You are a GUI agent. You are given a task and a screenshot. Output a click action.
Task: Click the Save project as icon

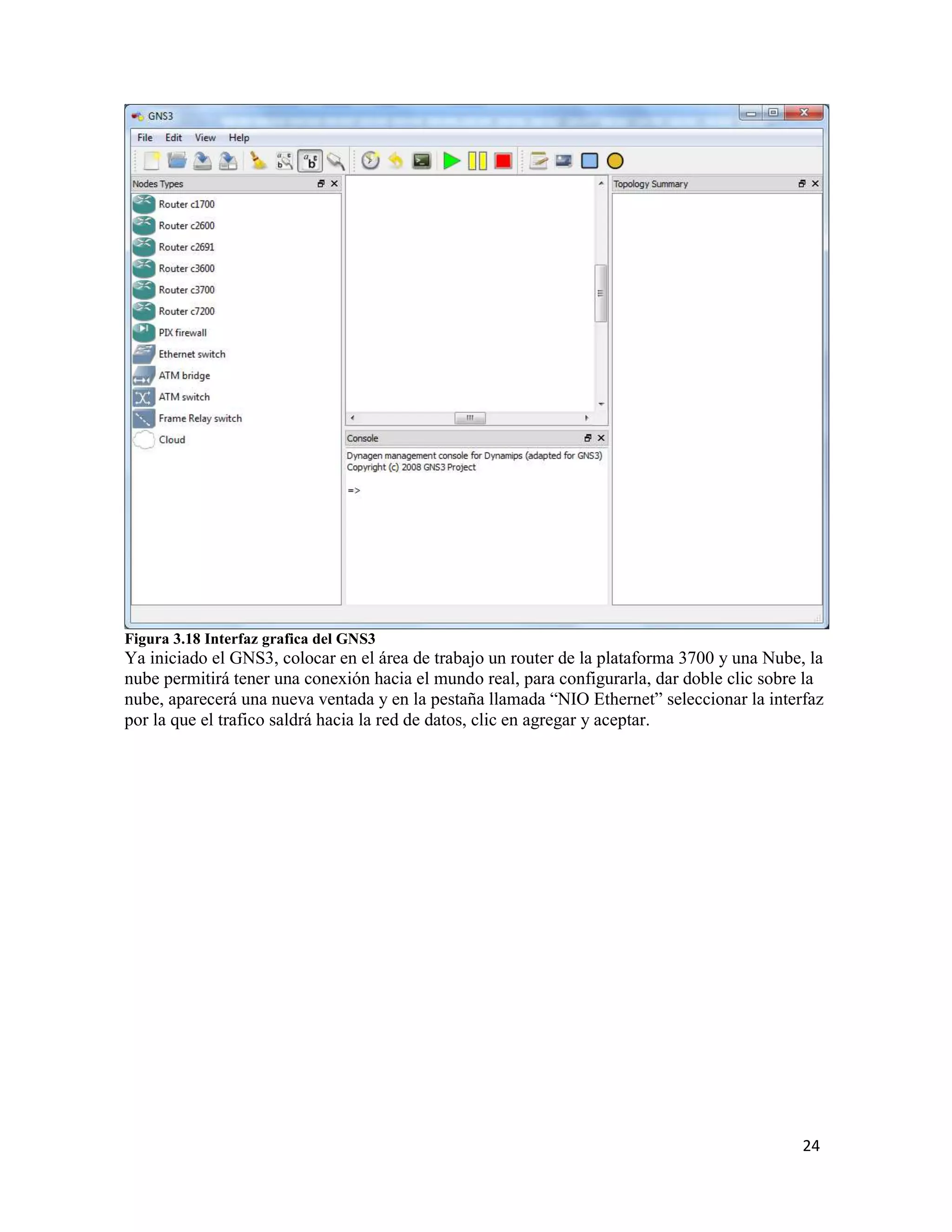(x=228, y=161)
